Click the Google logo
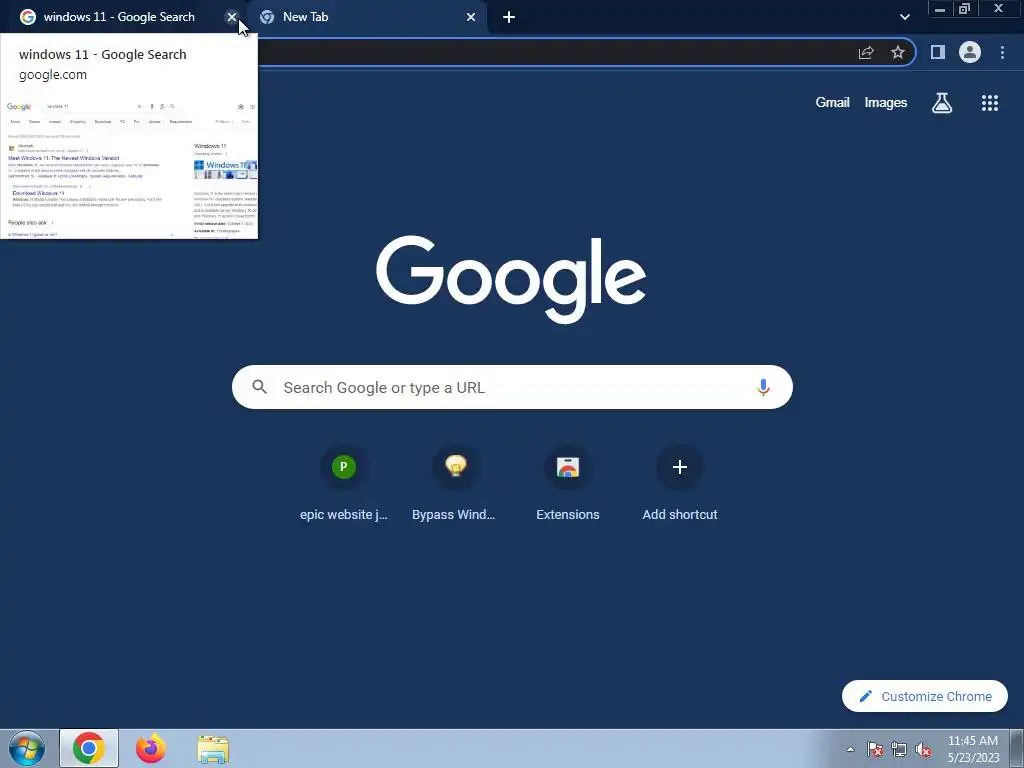Screen dimensions: 1024x768 (511, 279)
